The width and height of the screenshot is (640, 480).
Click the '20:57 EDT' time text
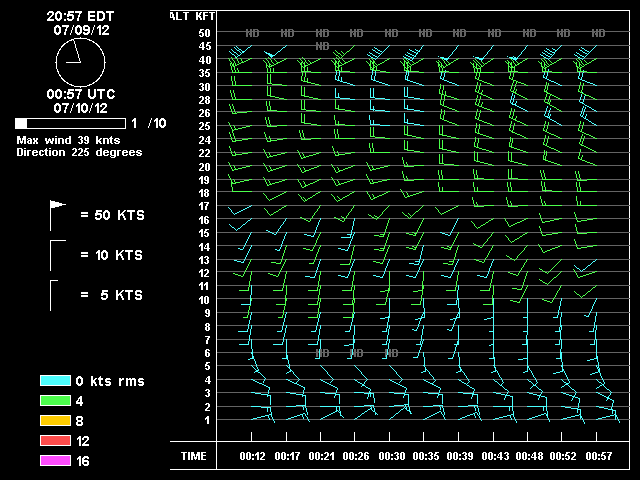coord(80,16)
